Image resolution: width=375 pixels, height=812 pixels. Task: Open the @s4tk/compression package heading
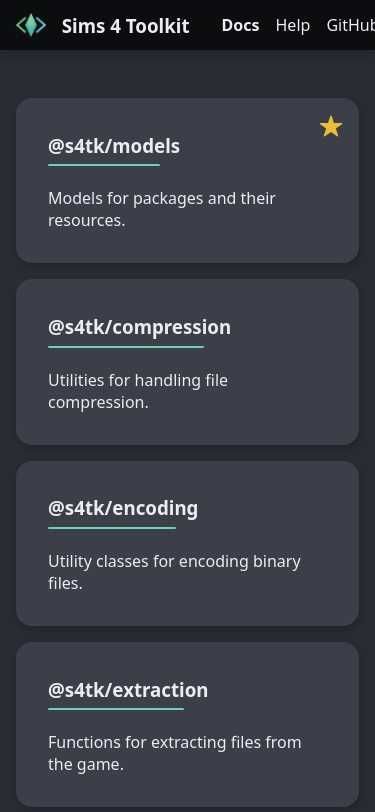(139, 327)
